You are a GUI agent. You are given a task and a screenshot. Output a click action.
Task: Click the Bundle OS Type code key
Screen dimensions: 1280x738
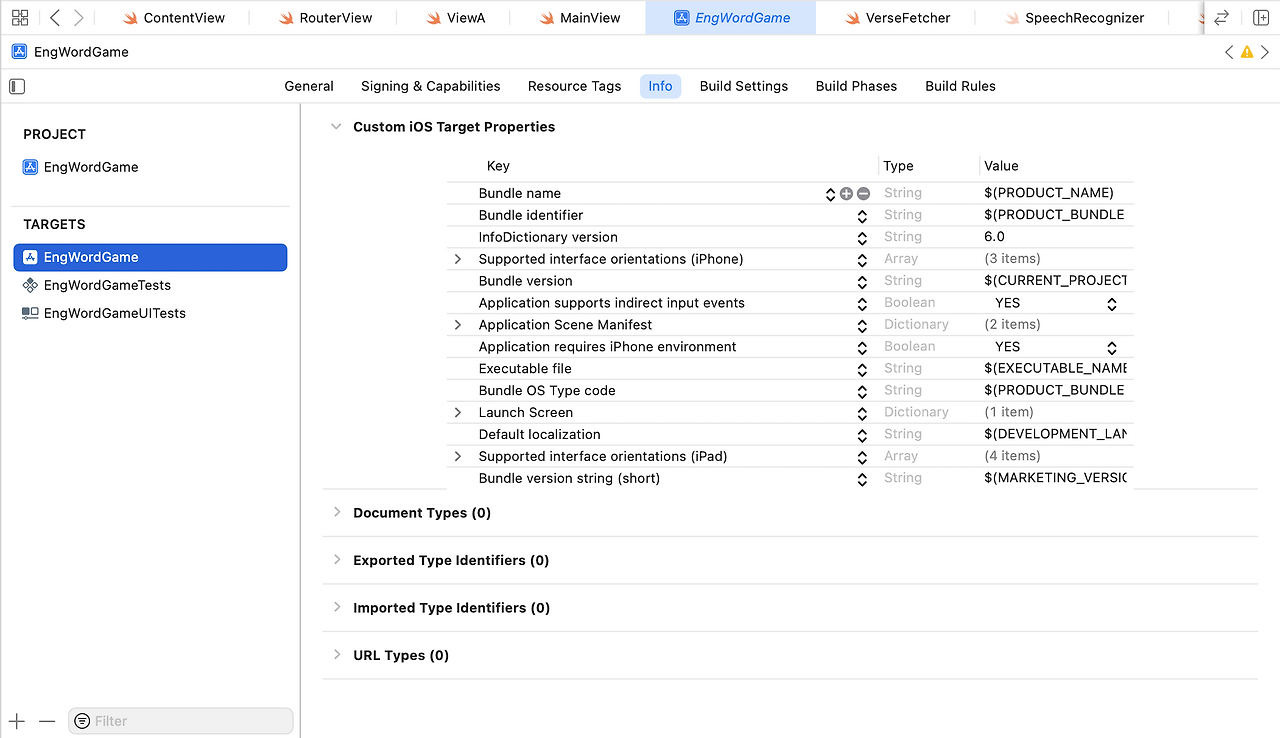point(547,391)
